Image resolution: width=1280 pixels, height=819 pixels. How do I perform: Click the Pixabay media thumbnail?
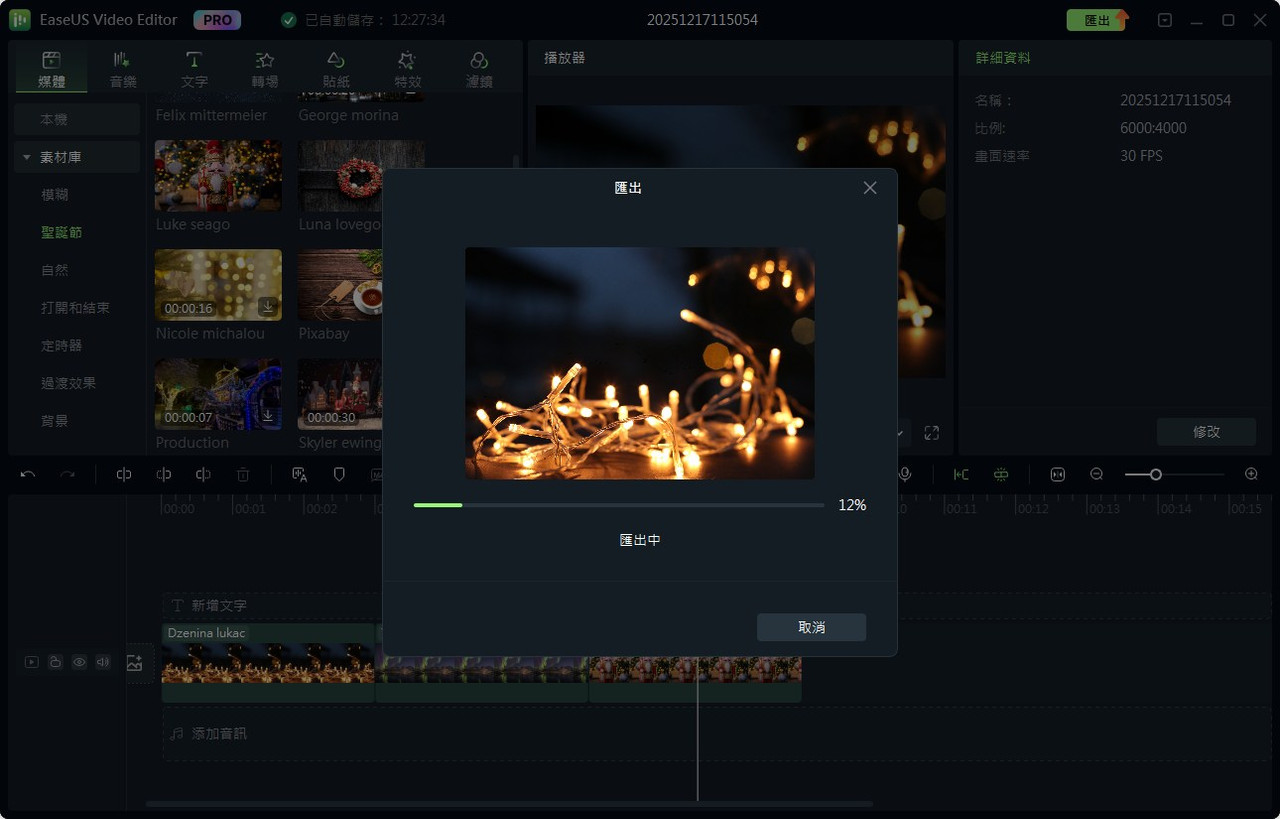(x=340, y=285)
